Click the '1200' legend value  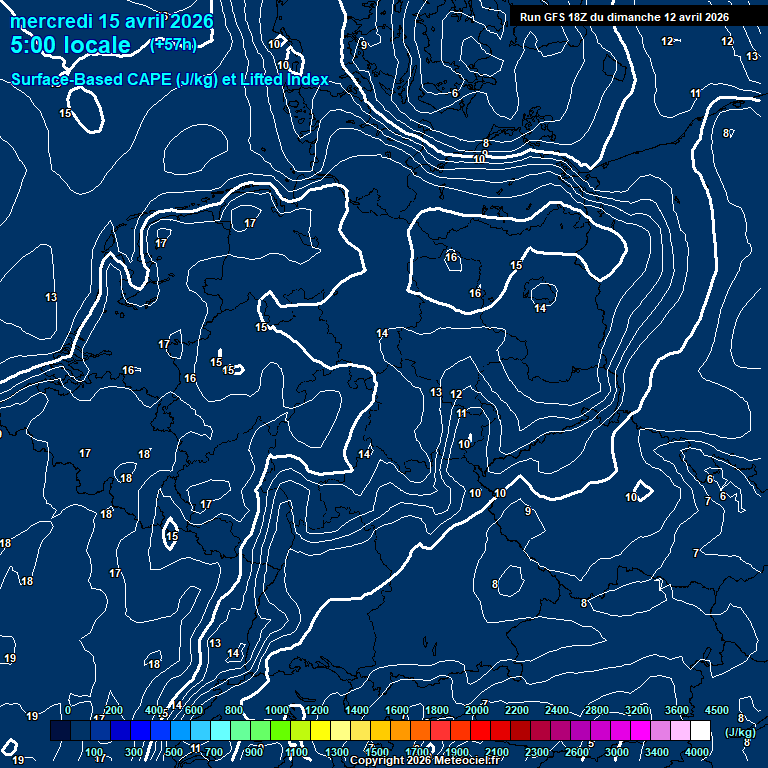pos(316,710)
